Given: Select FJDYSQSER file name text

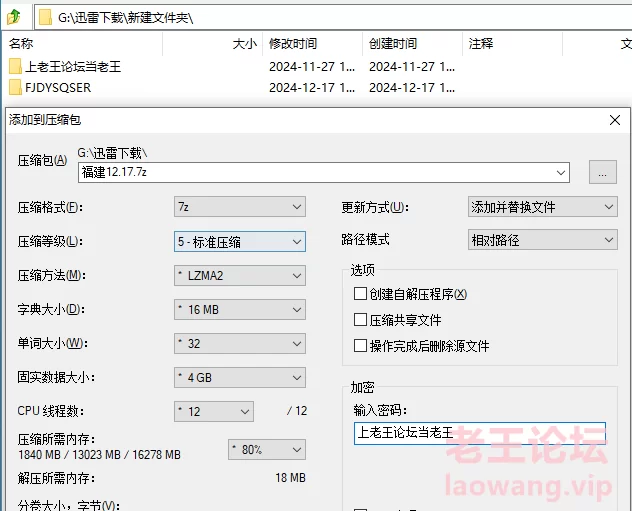Looking at the screenshot, I should click(x=58, y=88).
